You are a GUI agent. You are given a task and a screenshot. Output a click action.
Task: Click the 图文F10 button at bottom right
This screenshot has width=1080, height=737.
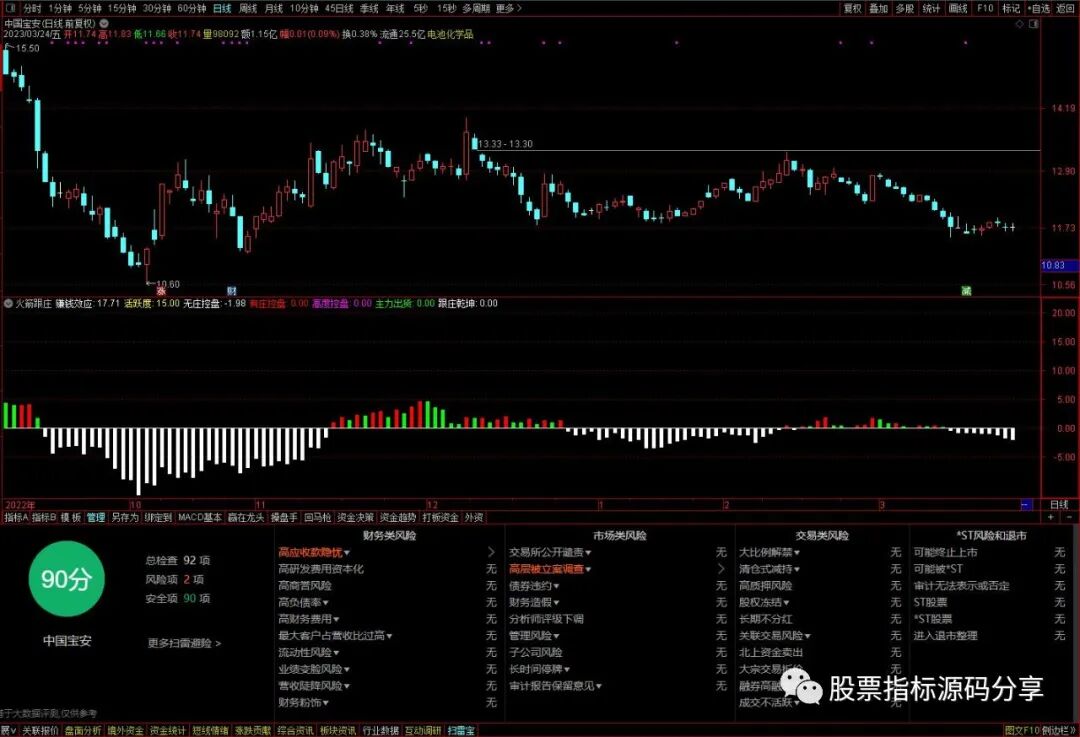coord(1022,730)
